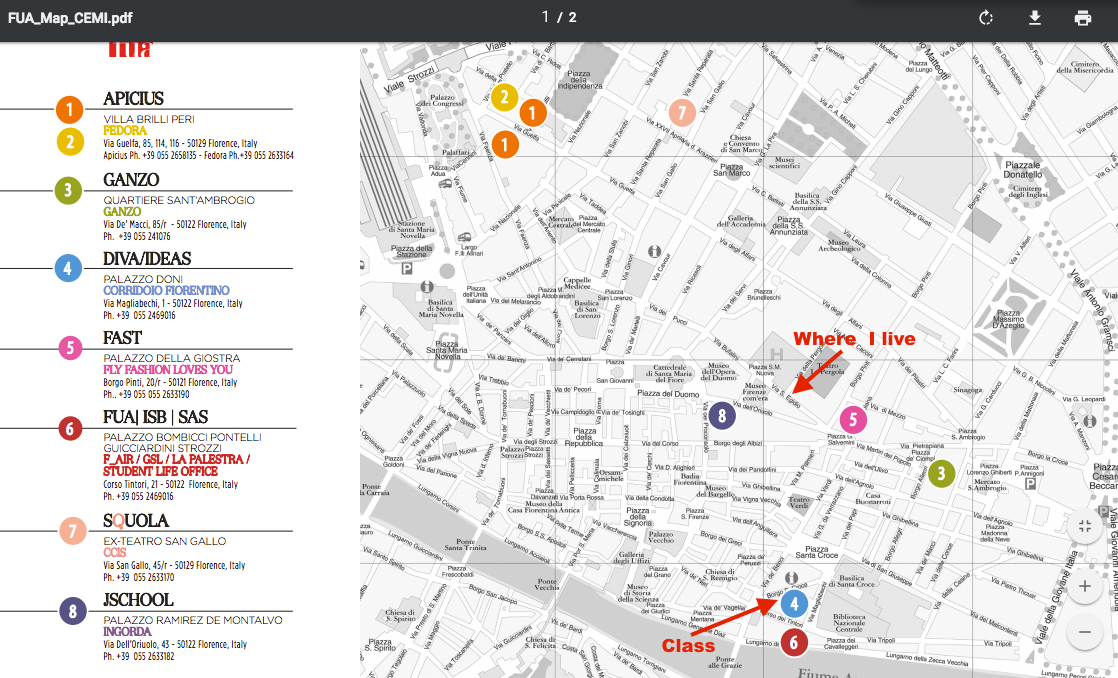This screenshot has width=1118, height=678.
Task: Click the yellow FEDORA text
Action: click(x=125, y=130)
